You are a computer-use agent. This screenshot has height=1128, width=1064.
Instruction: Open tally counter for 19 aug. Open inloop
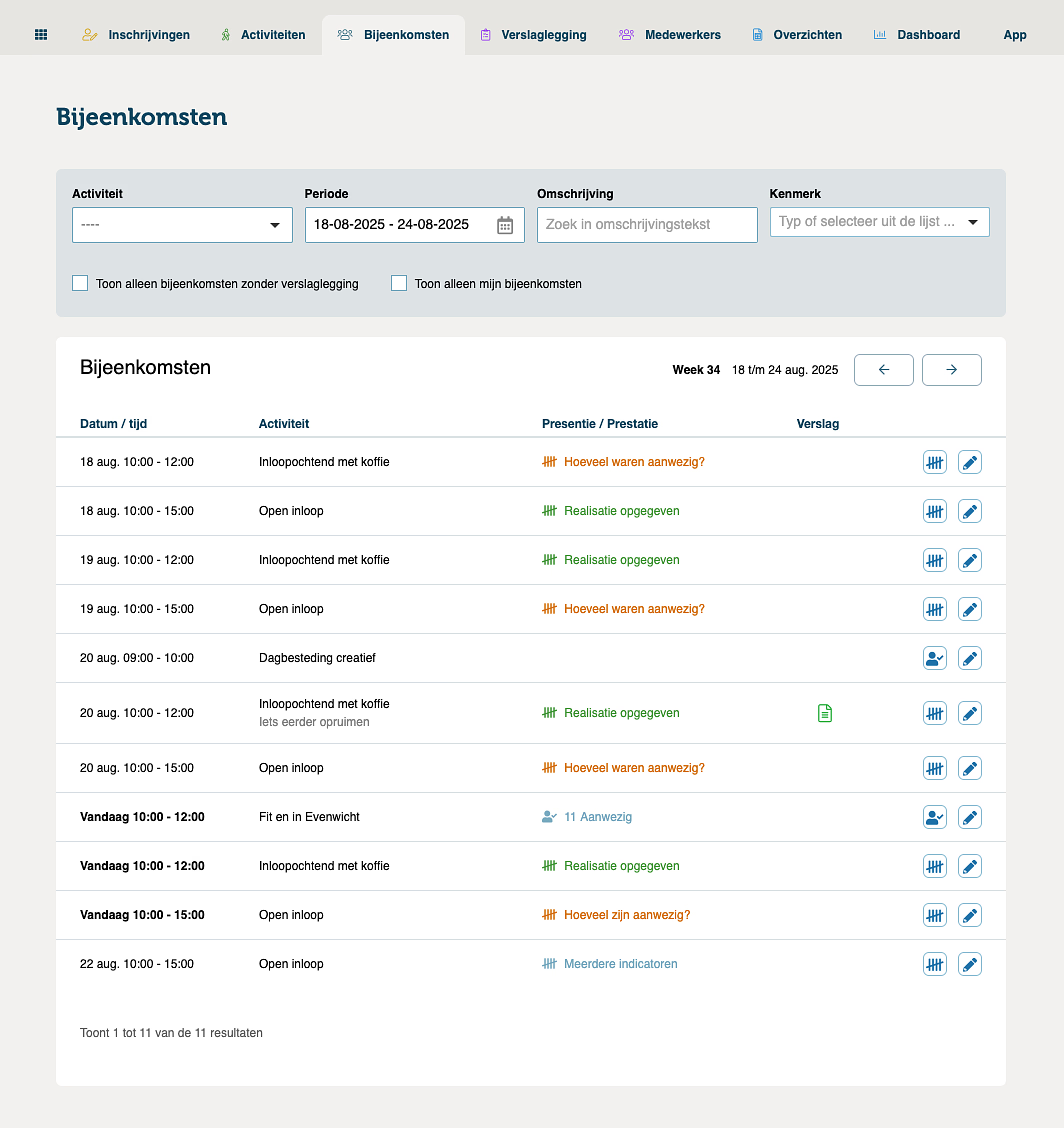[935, 609]
